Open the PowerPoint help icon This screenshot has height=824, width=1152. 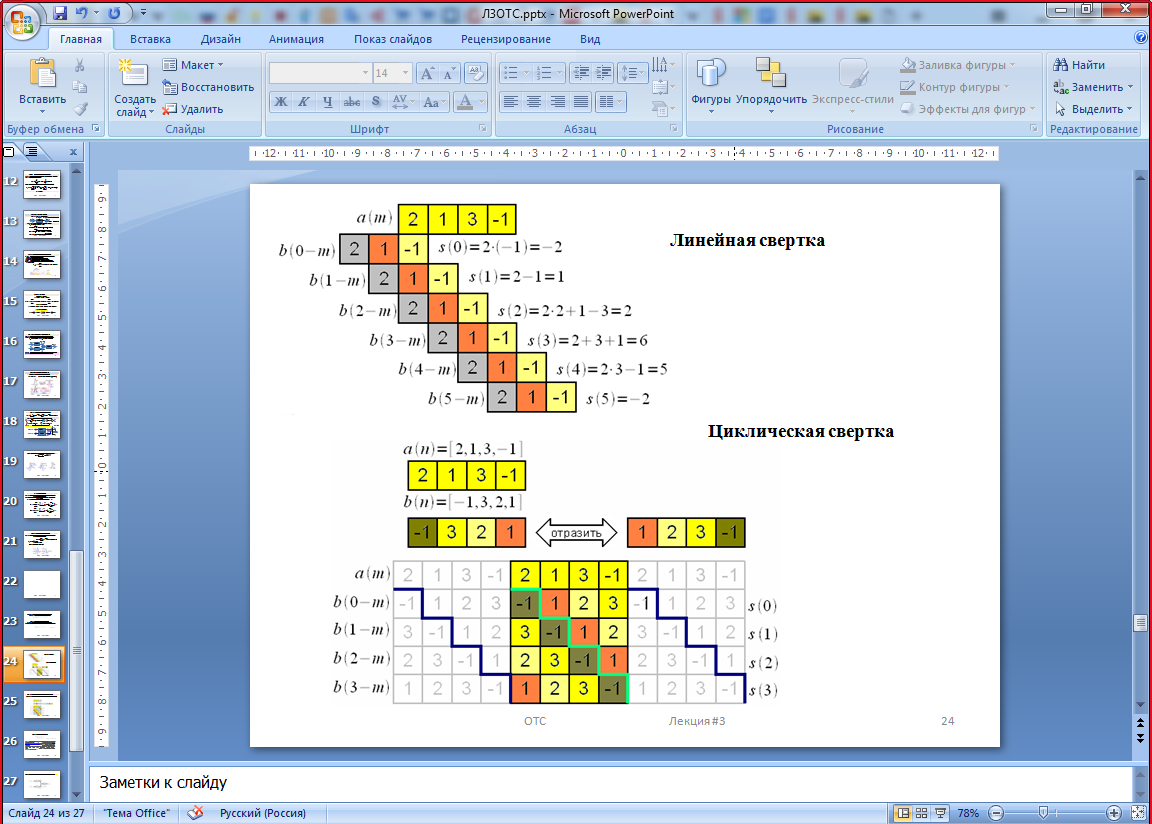pyautogui.click(x=1141, y=38)
